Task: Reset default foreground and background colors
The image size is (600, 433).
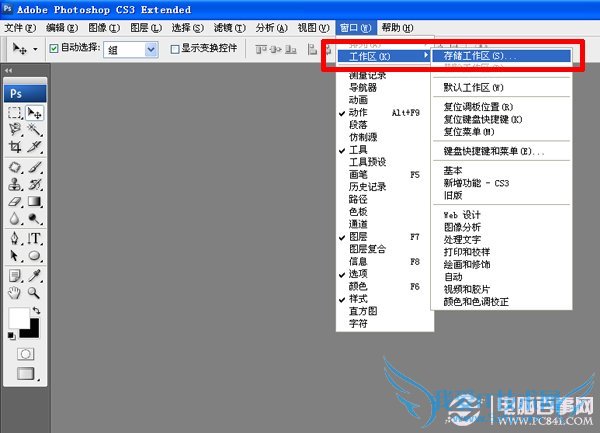Action: pyautogui.click(x=11, y=336)
